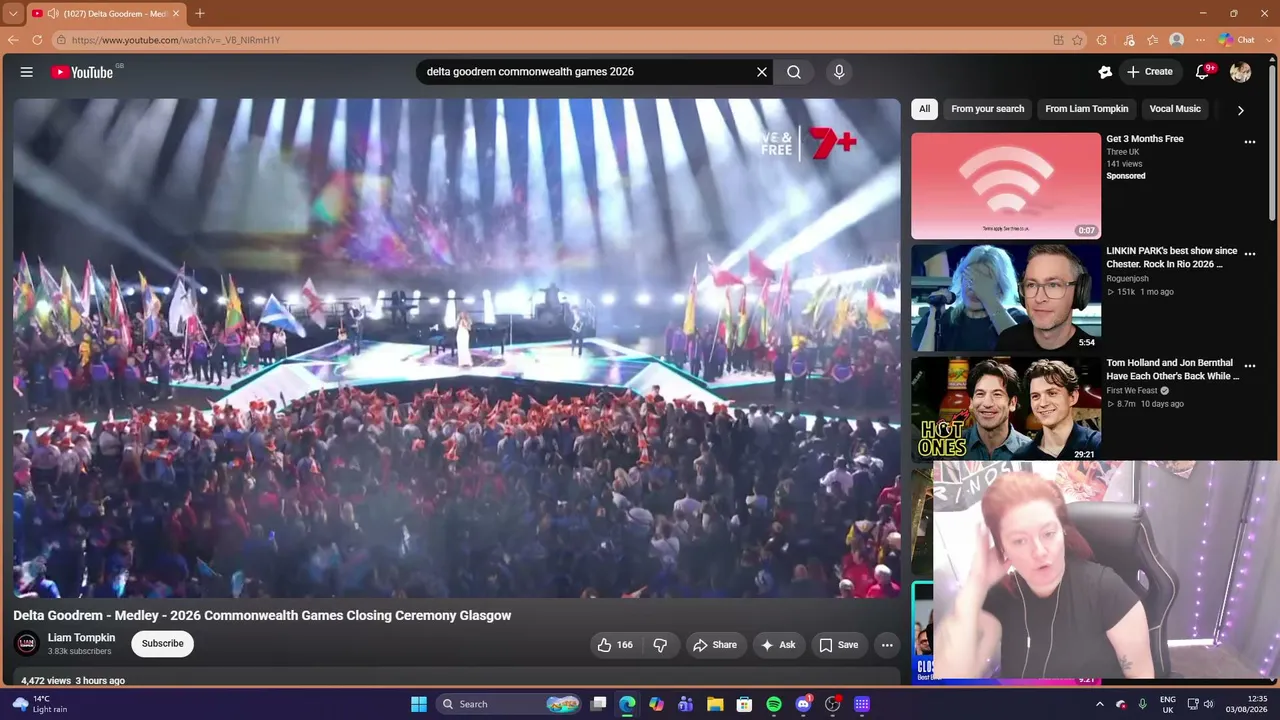
Task: Open the LINKIN PARK Rock In Rio thumbnail
Action: pyautogui.click(x=1006, y=298)
